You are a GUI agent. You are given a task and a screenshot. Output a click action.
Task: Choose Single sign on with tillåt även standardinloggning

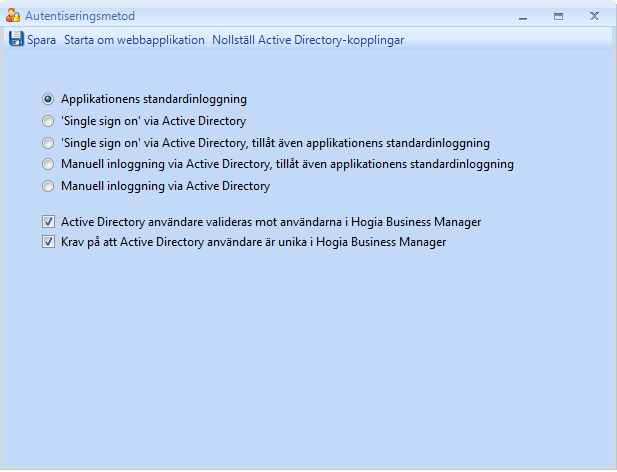(48, 143)
